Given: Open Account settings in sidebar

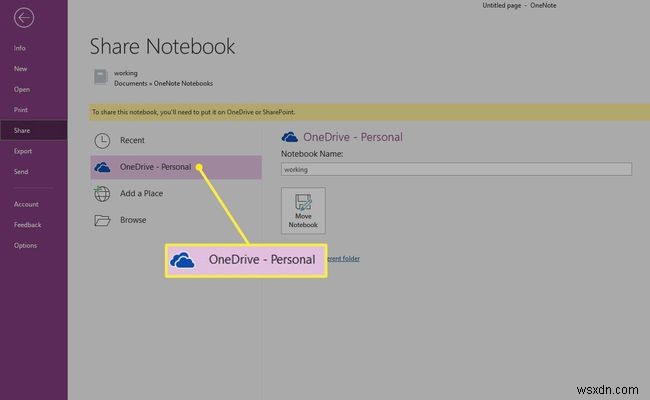Looking at the screenshot, I should pos(26,204).
